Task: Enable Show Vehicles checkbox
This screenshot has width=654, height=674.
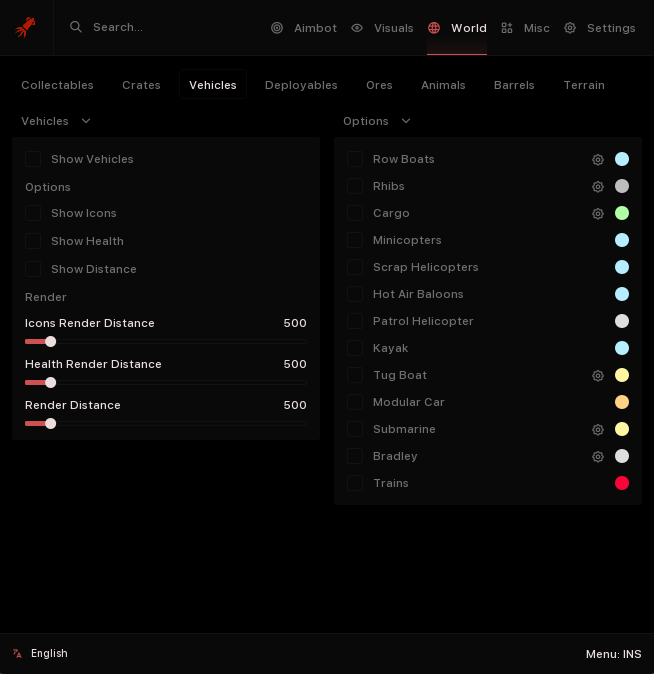Action: coord(33,159)
